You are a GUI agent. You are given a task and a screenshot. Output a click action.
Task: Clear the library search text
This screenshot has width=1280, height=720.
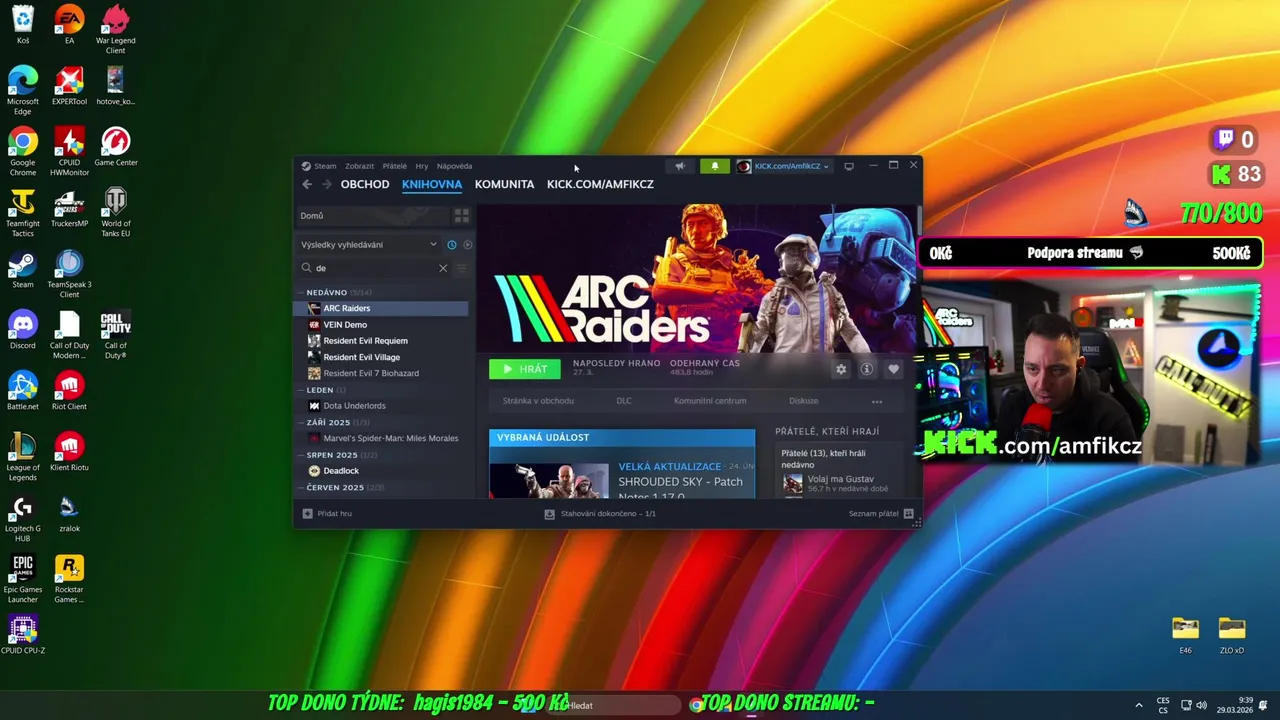tap(443, 268)
